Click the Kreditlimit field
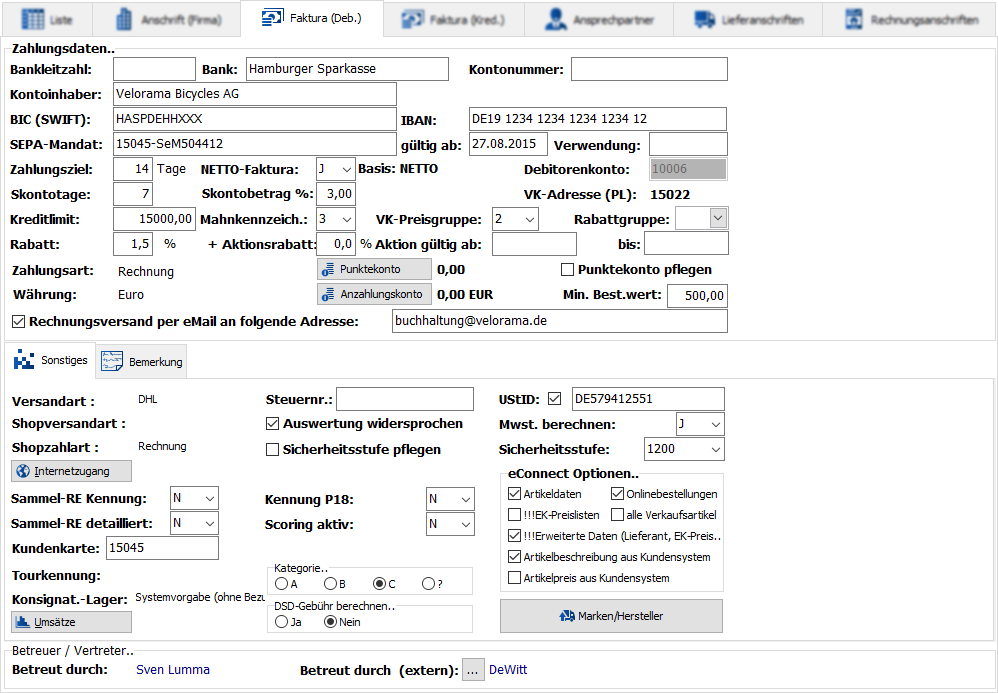 (155, 219)
